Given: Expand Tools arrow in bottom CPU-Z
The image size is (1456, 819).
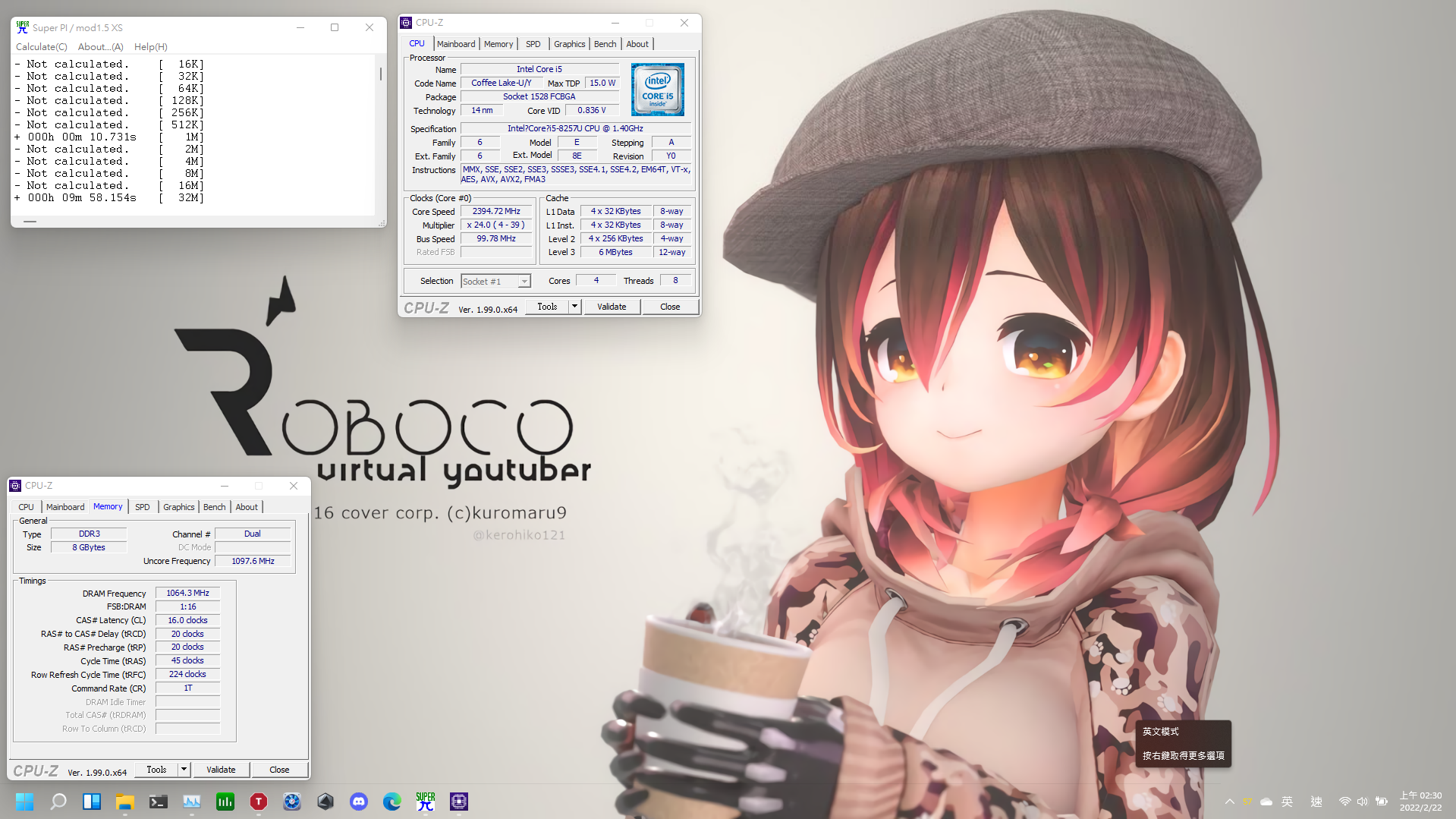Looking at the screenshot, I should pos(184,770).
